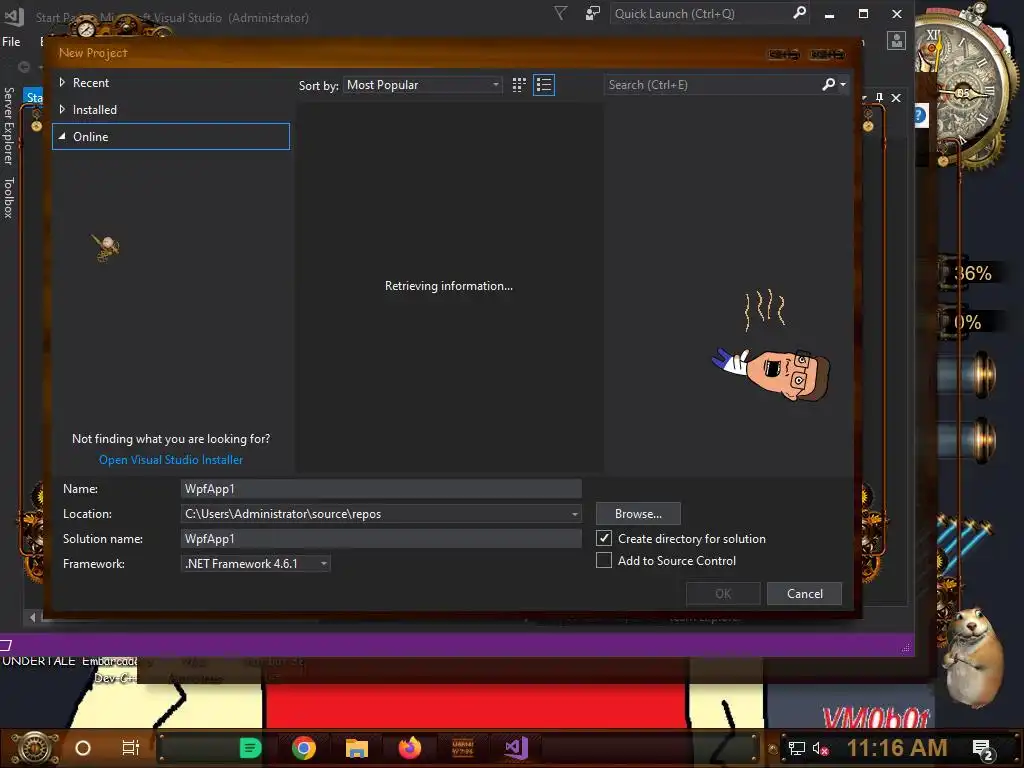Select the Start Page document tab
This screenshot has width=1024, height=768.
tap(34, 97)
